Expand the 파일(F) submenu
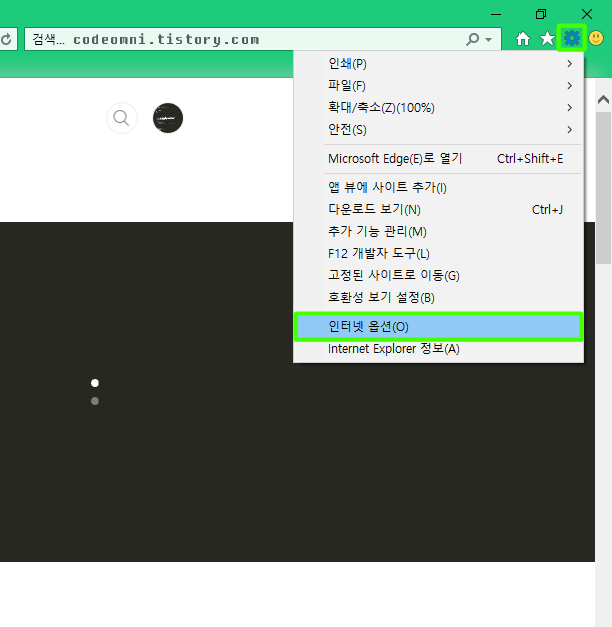This screenshot has height=627, width=612. [x=438, y=86]
